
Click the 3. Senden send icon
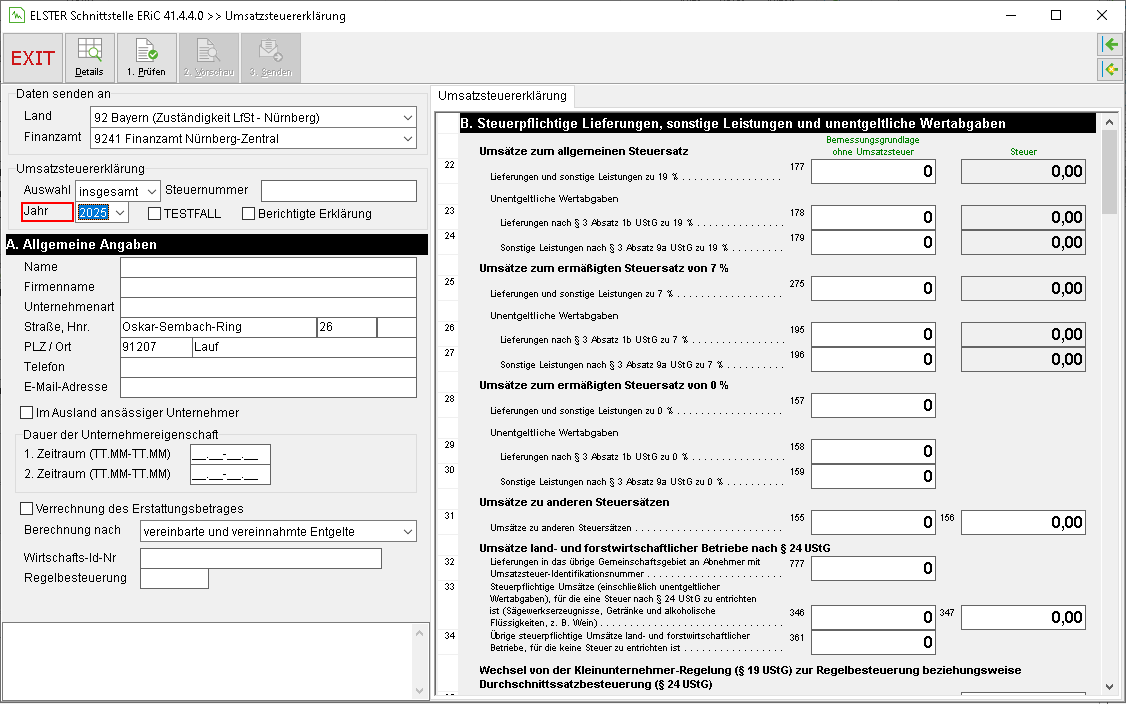(271, 57)
